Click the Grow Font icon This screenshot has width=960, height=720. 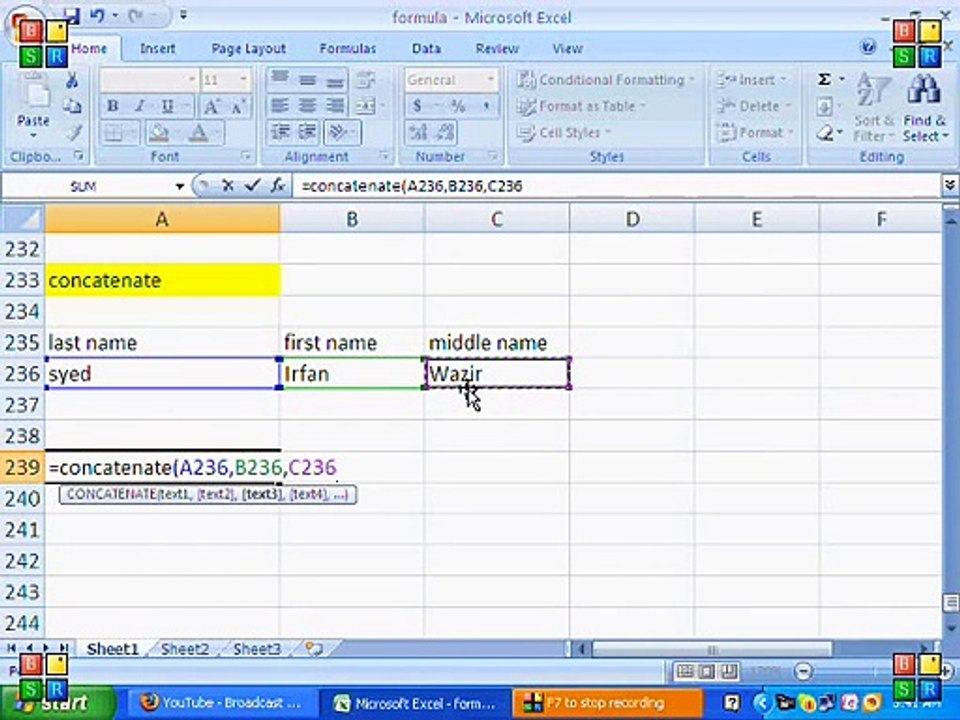211,106
